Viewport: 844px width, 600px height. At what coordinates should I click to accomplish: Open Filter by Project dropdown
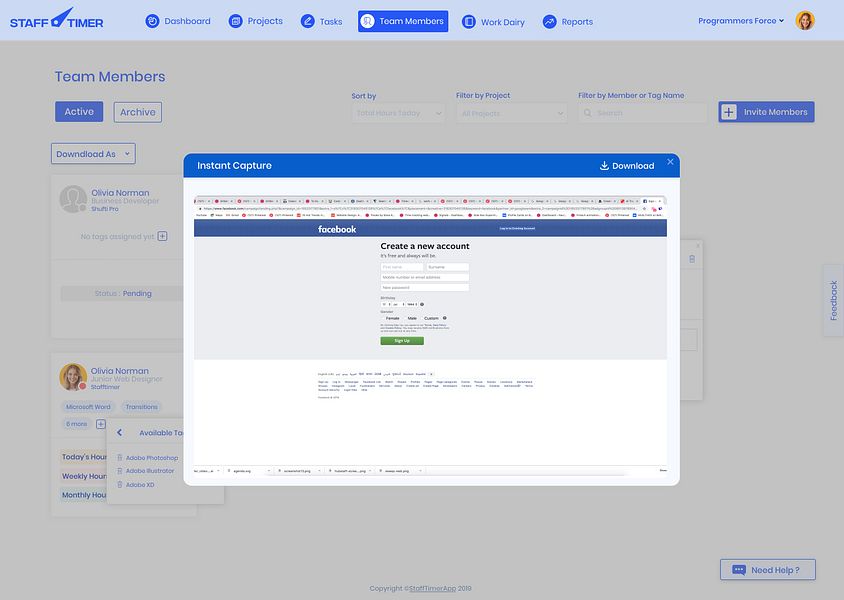(511, 113)
